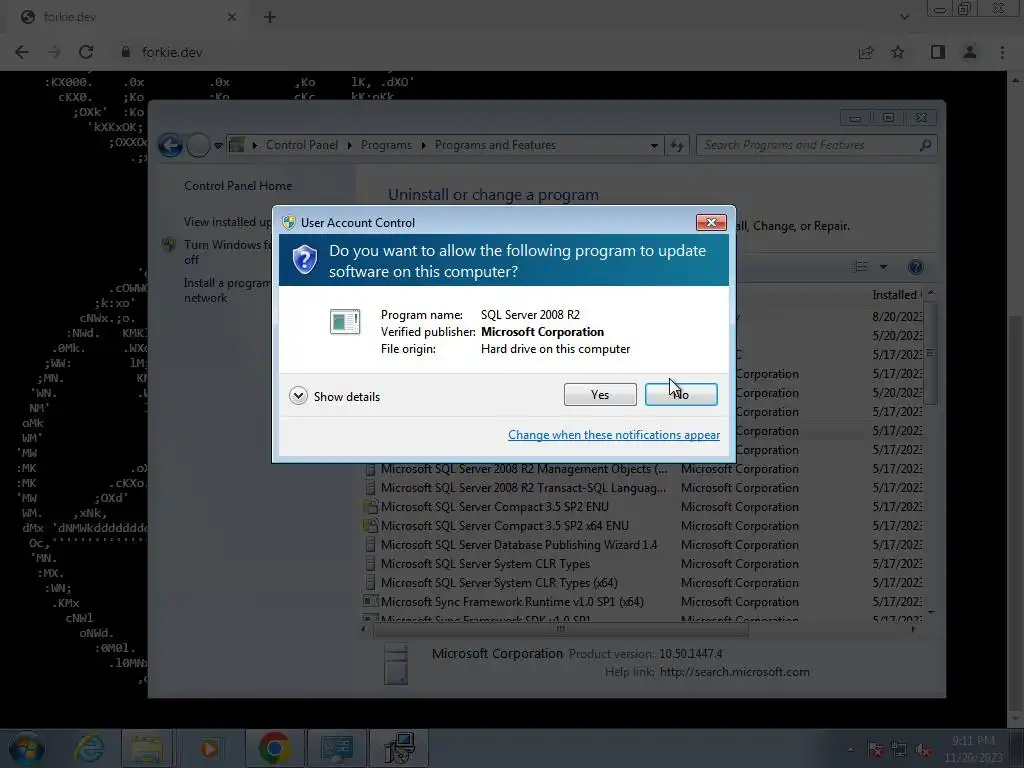Open the tab search dropdown chevron
Screen dimensions: 1024x768
(904, 17)
